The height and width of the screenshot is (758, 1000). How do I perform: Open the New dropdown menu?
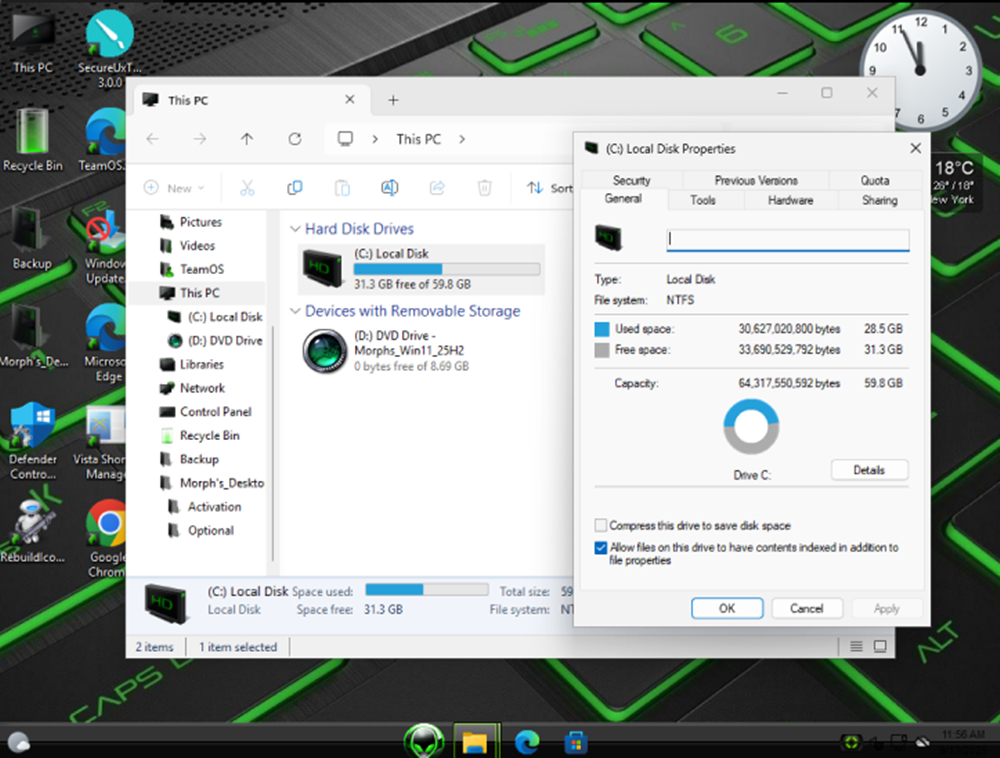(175, 188)
